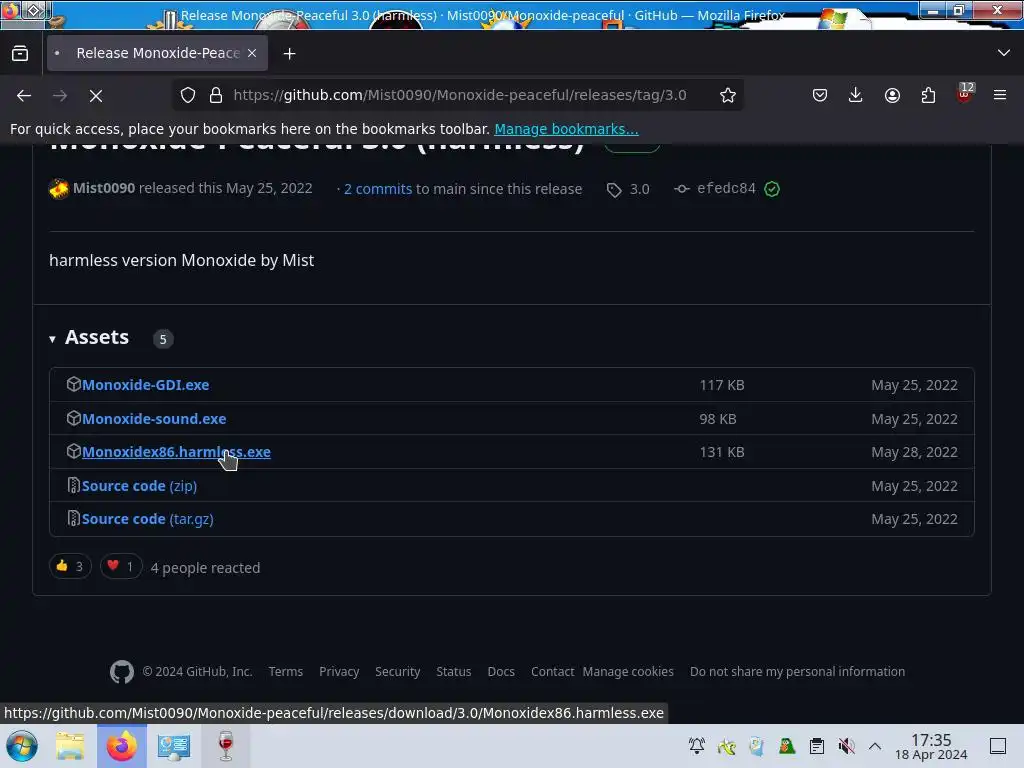Open the Docs footer link

click(x=501, y=671)
